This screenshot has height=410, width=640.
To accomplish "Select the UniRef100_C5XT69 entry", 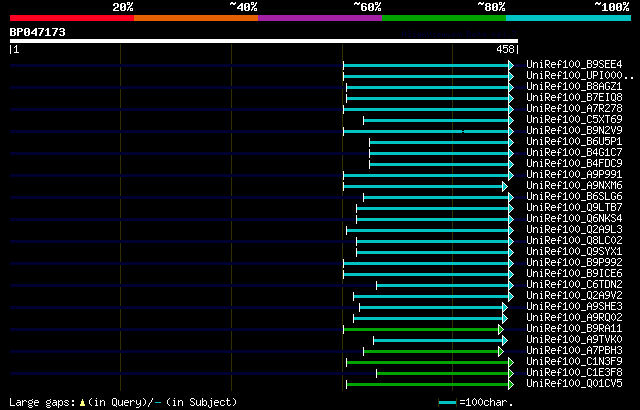I will (x=574, y=120).
